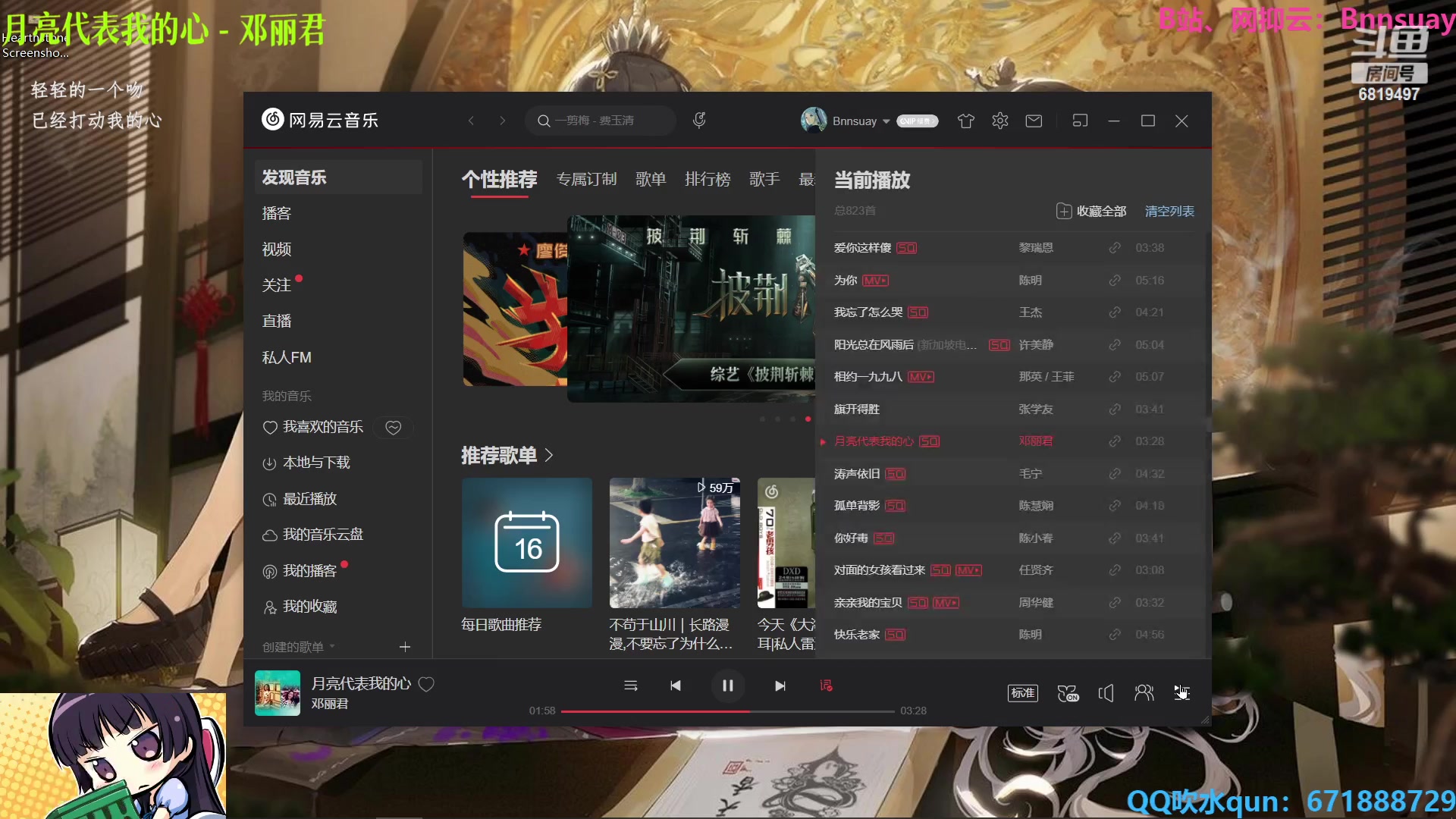This screenshot has height=819, width=1456.
Task: Open the 每日歌曲推荐 calendar card
Action: point(527,543)
